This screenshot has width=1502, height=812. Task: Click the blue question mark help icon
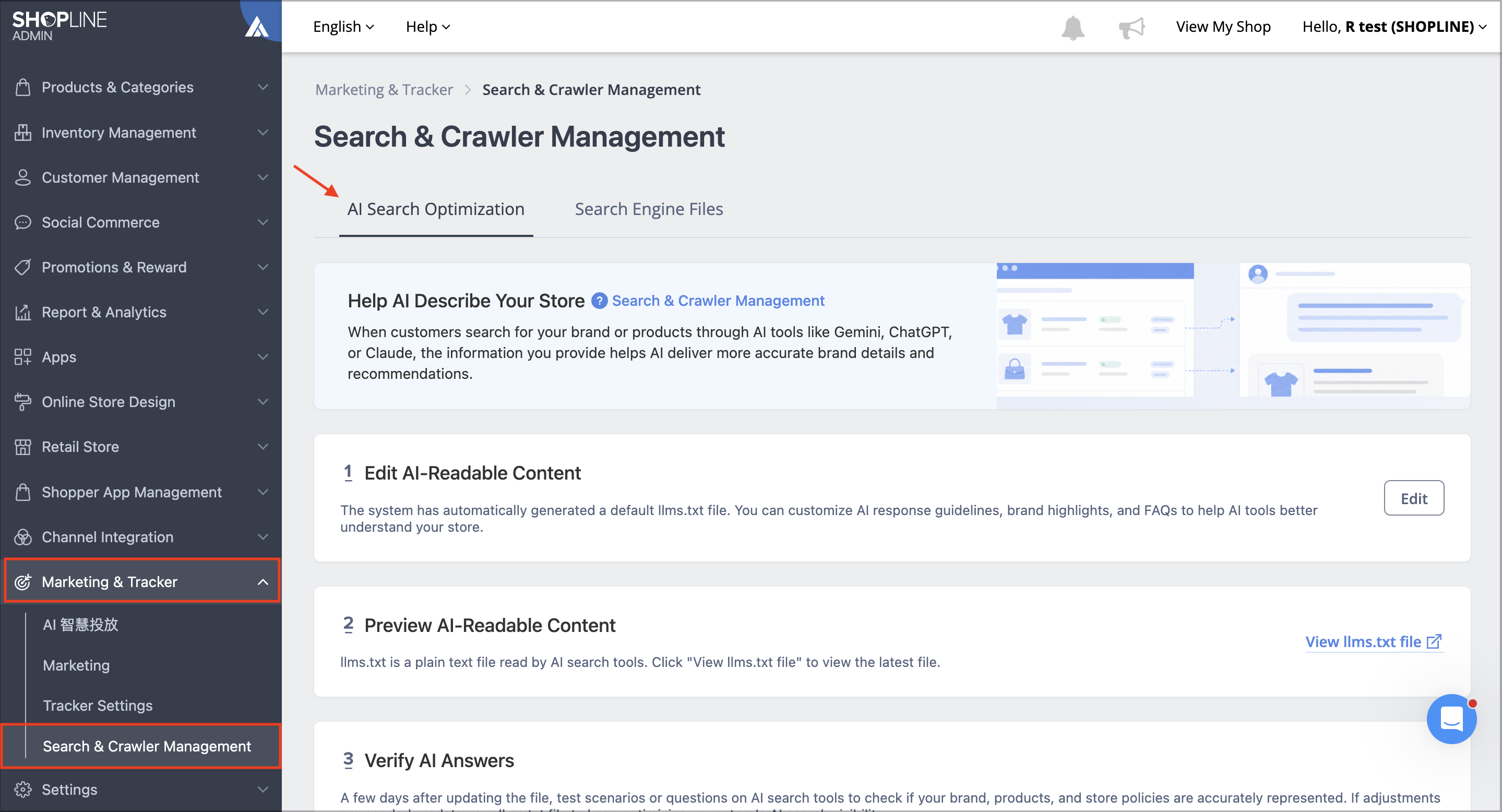[x=599, y=301]
